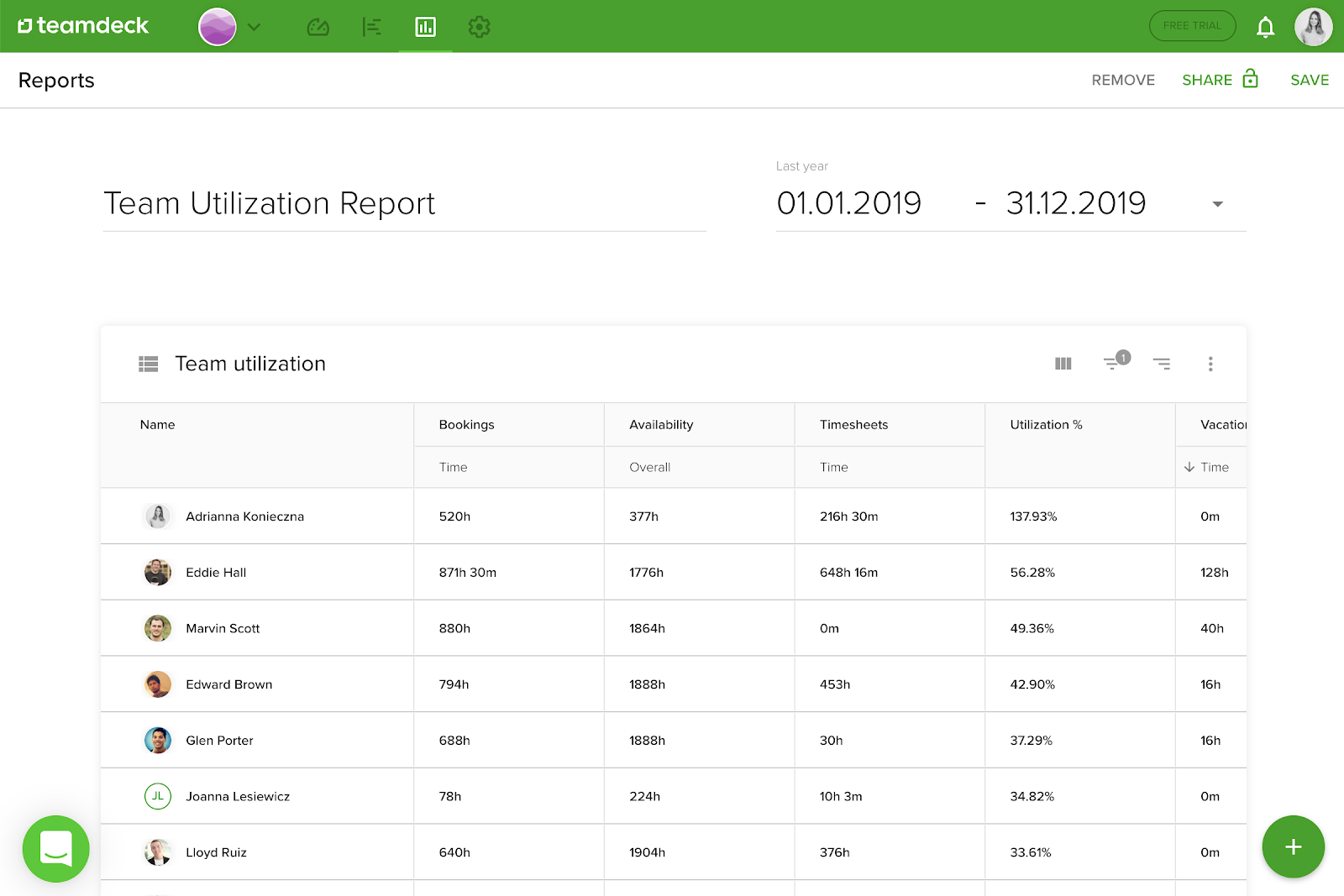The height and width of the screenshot is (896, 1344).
Task: Select the Marvin Scott name
Action: point(223,628)
